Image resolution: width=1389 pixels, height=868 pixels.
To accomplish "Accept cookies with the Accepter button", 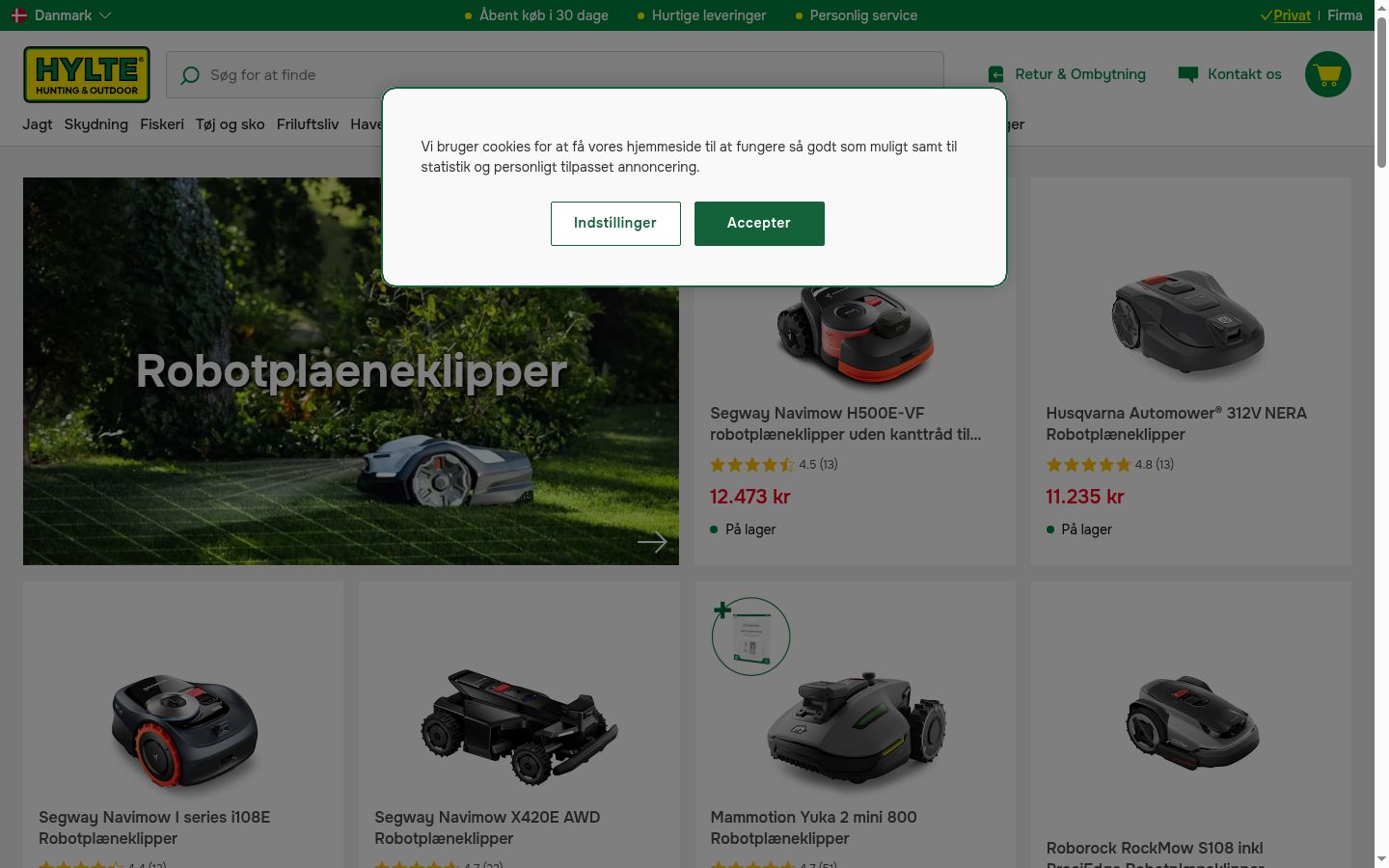I will coord(759,224).
